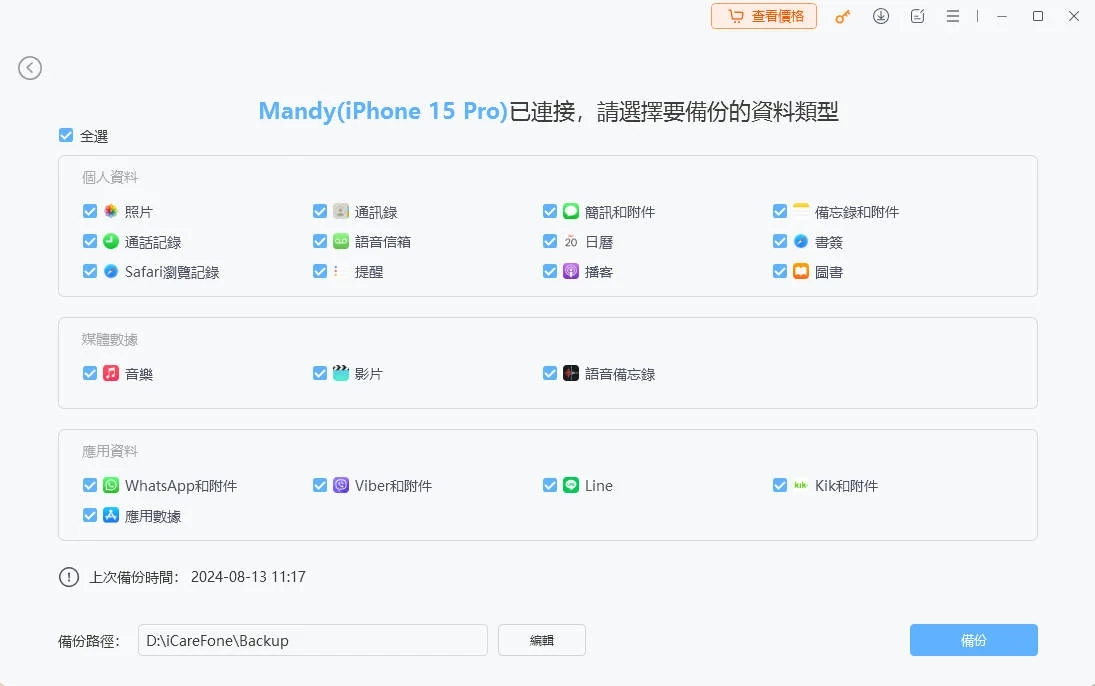This screenshot has width=1095, height=686.
Task: Click the 圖書 label
Action: 829,272
